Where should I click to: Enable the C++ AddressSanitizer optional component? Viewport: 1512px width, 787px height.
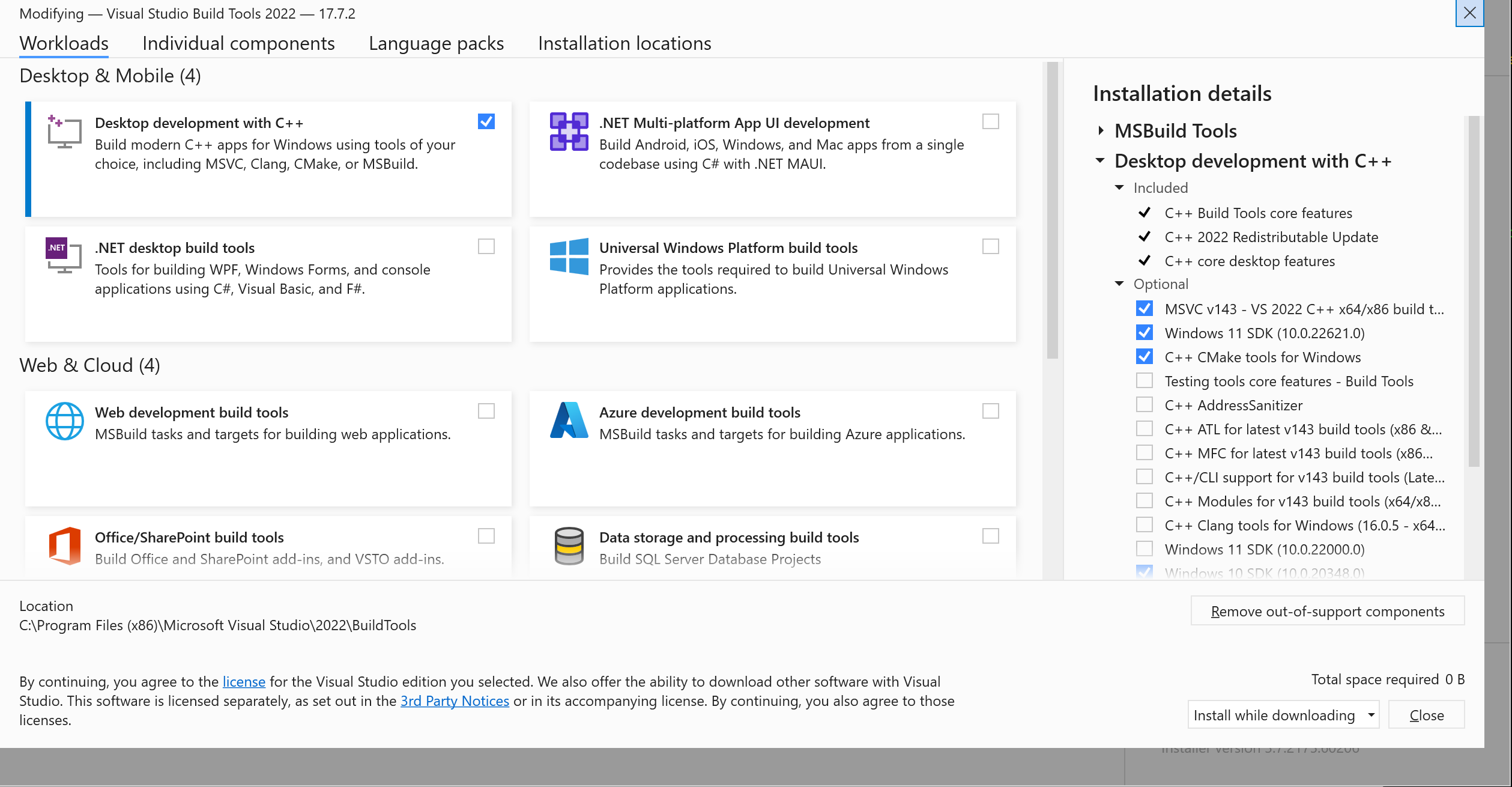click(1145, 405)
